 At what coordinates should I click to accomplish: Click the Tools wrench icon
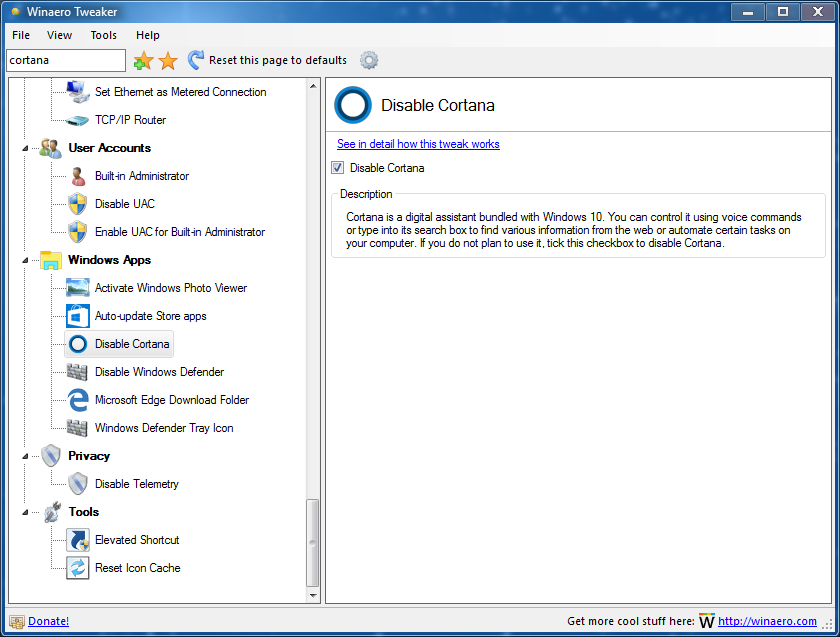click(x=52, y=512)
